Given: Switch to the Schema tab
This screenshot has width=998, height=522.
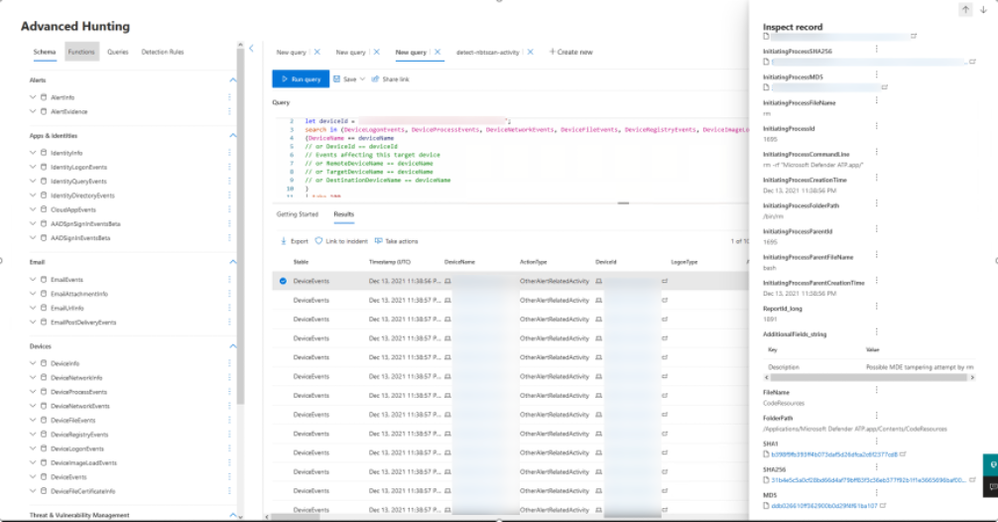Looking at the screenshot, I should tap(45, 52).
